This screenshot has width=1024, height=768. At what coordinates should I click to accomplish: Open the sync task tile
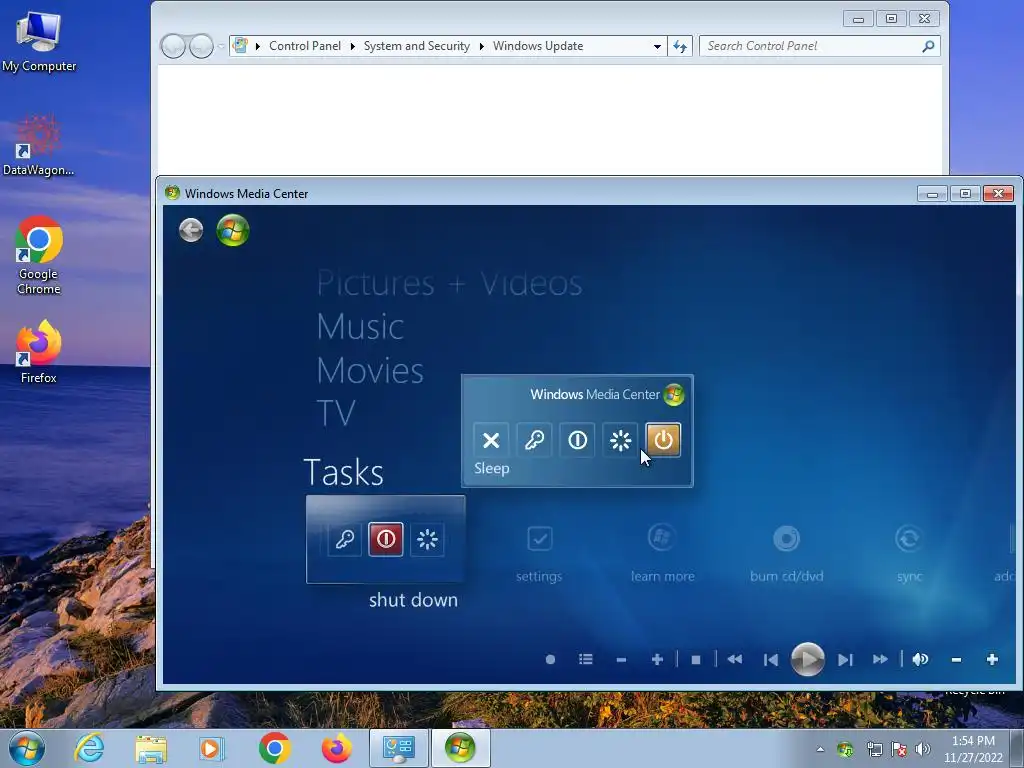coord(909,552)
